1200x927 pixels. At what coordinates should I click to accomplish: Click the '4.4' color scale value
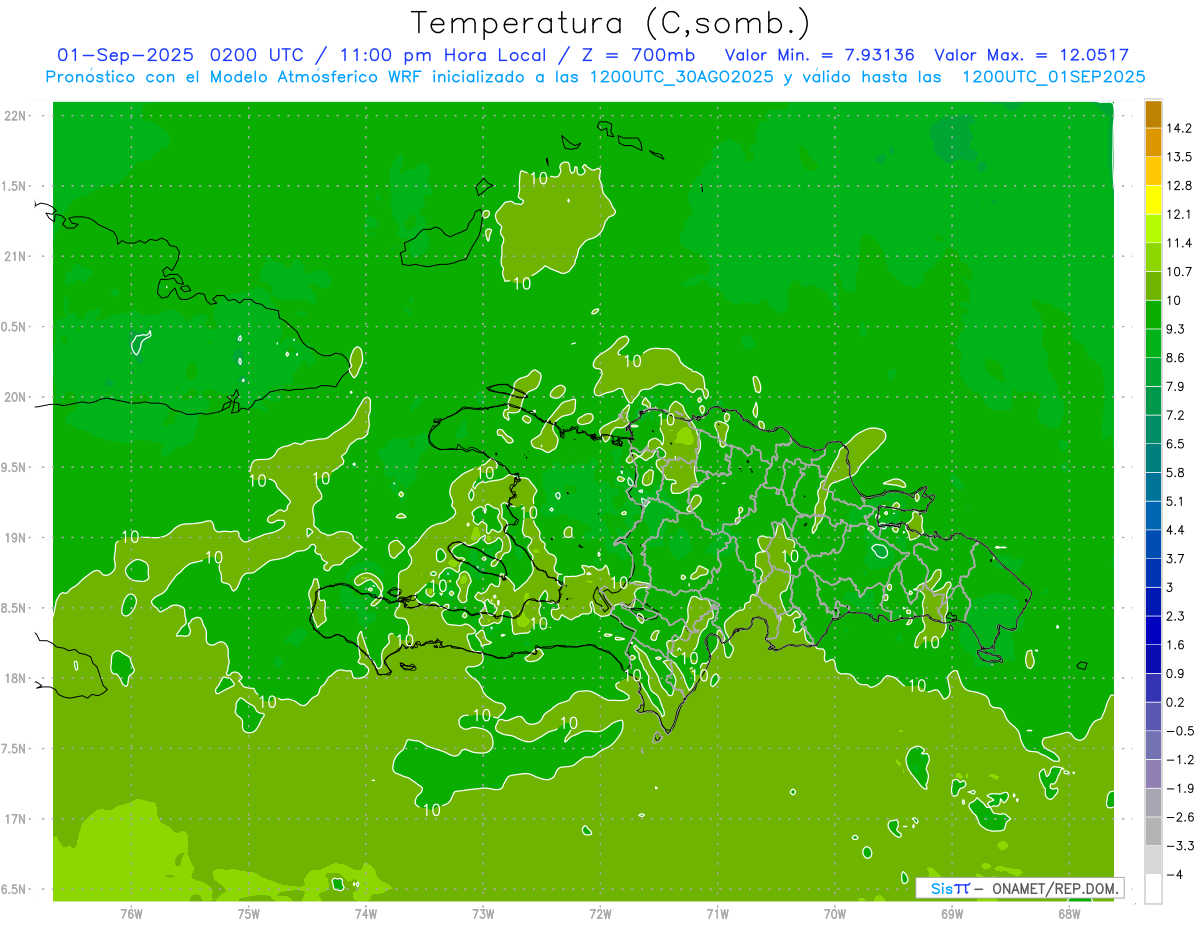pos(1176,530)
